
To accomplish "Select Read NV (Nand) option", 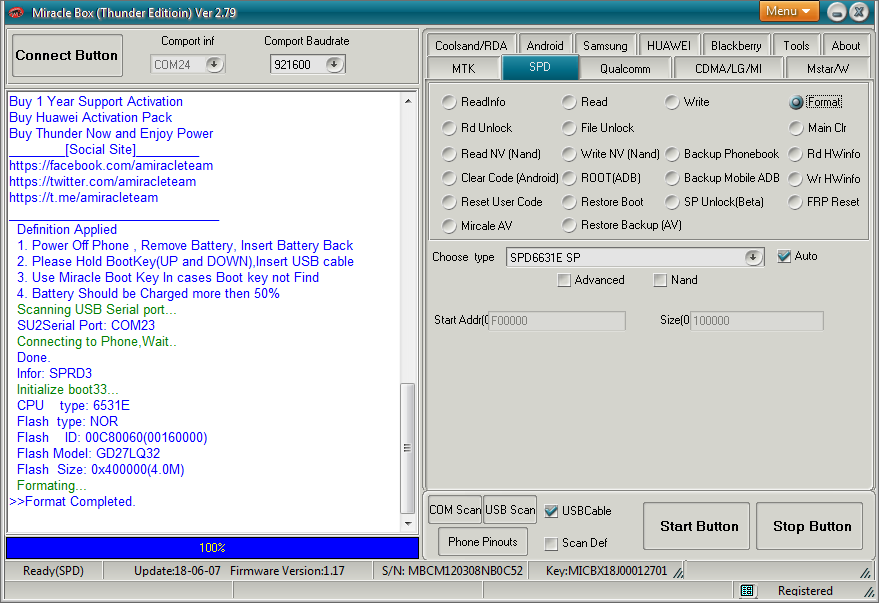I will pyautogui.click(x=491, y=154).
